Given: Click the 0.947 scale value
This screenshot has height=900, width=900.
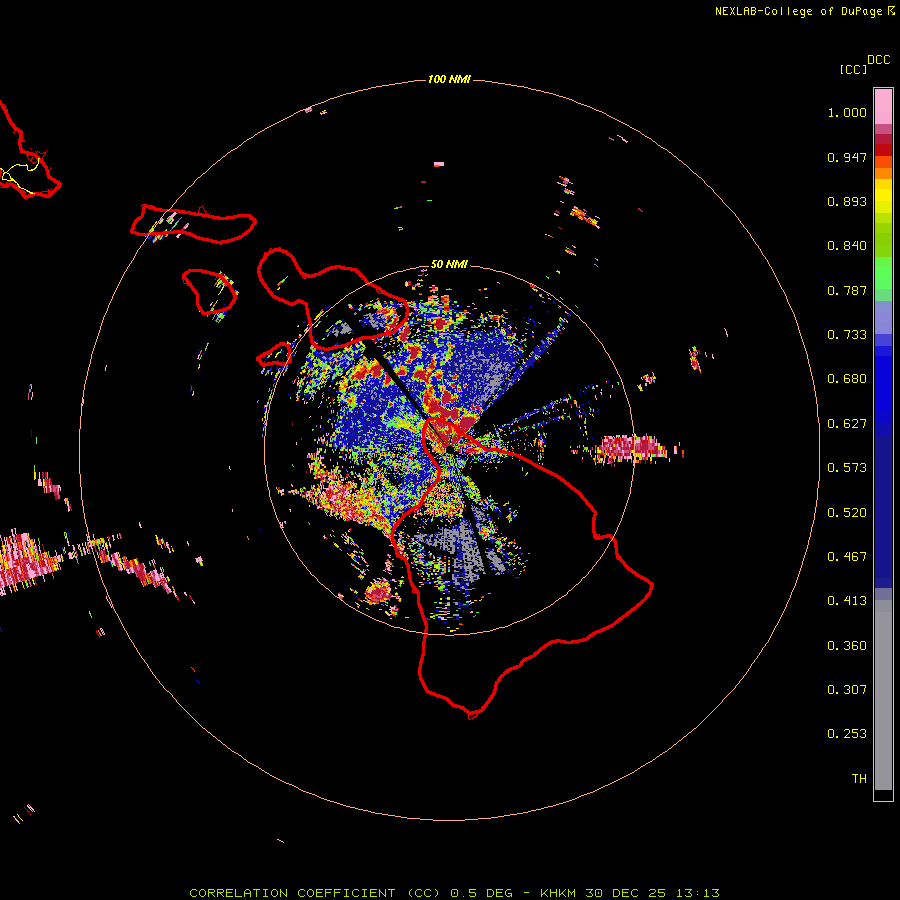Looking at the screenshot, I should click(x=847, y=157).
